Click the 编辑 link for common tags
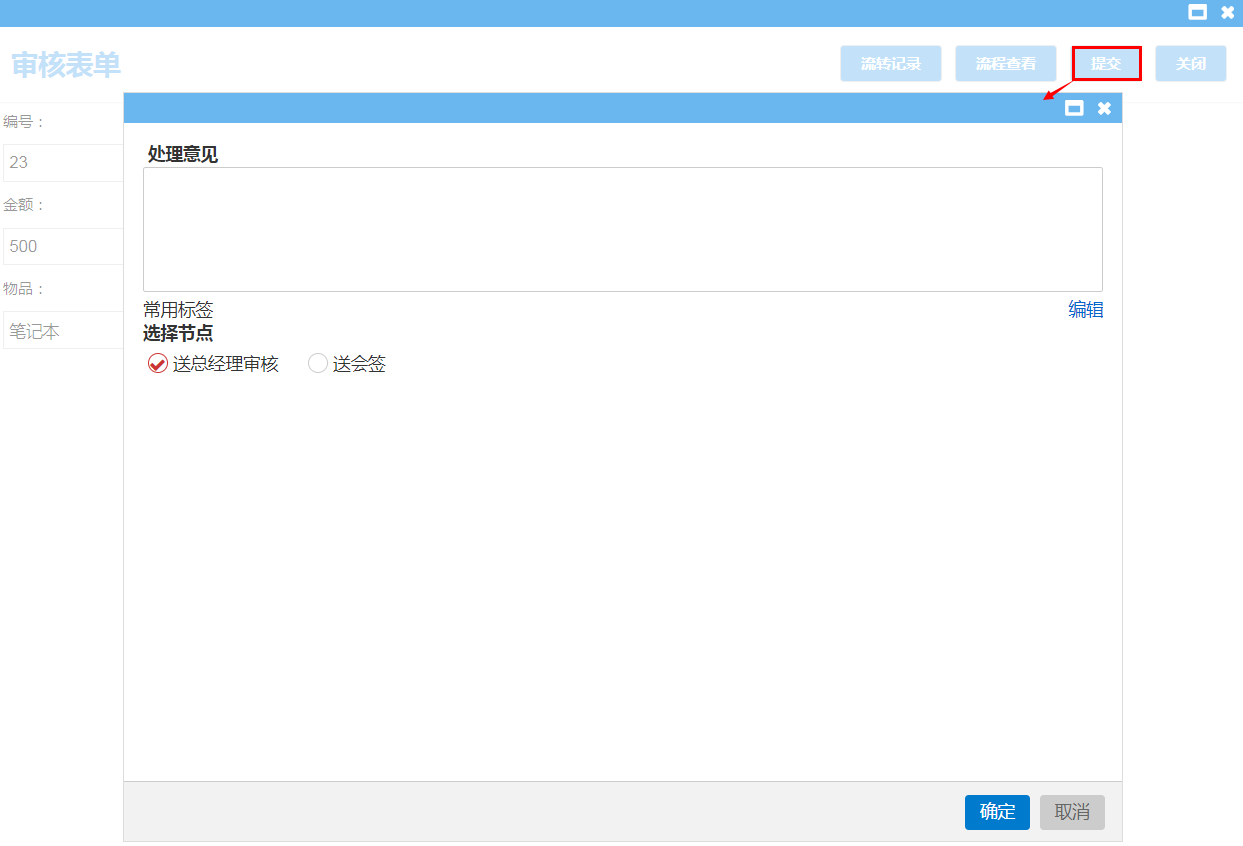This screenshot has width=1243, height=846. (1085, 310)
